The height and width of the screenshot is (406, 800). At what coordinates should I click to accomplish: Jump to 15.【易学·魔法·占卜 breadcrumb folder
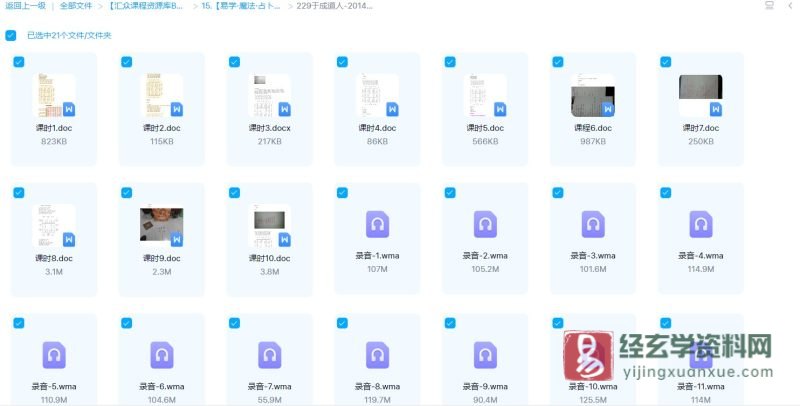(240, 6)
